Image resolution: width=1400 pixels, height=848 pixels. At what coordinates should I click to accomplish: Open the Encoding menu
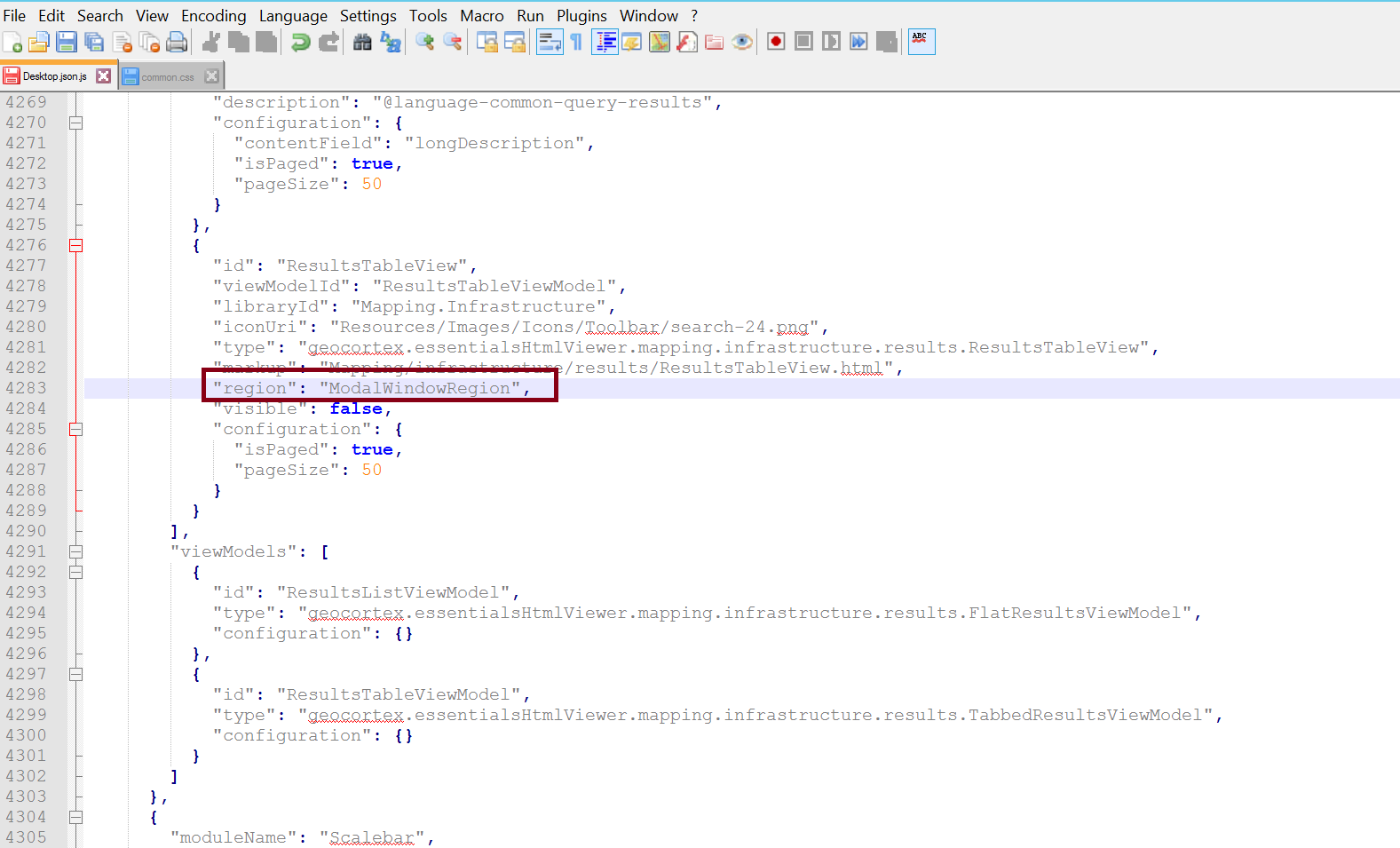coord(214,16)
